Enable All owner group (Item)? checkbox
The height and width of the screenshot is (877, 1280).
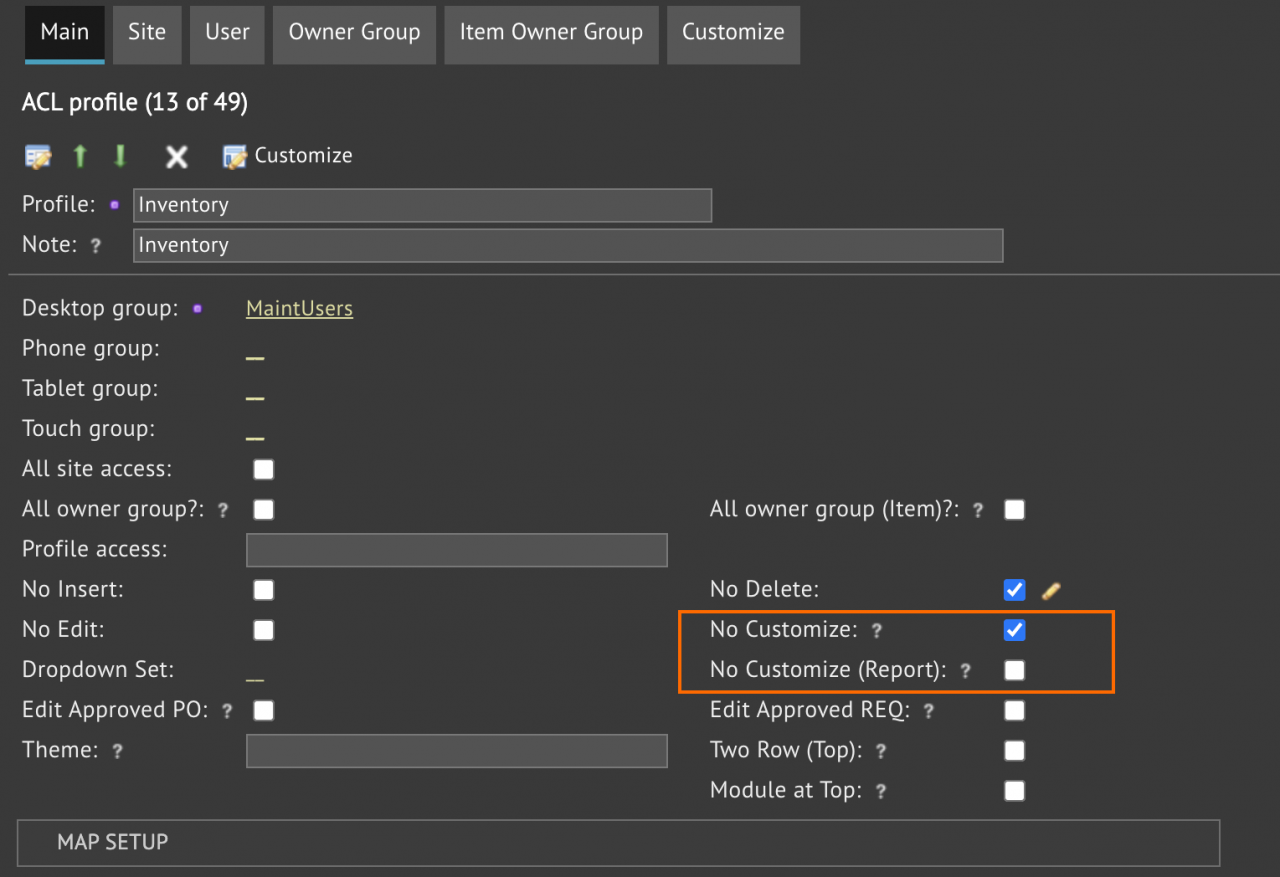(x=1015, y=510)
